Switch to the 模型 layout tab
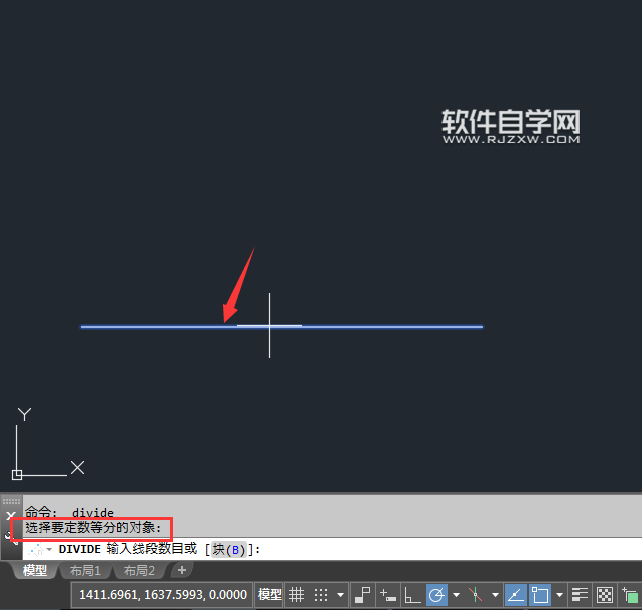Viewport: 642px width, 610px height. 35,570
